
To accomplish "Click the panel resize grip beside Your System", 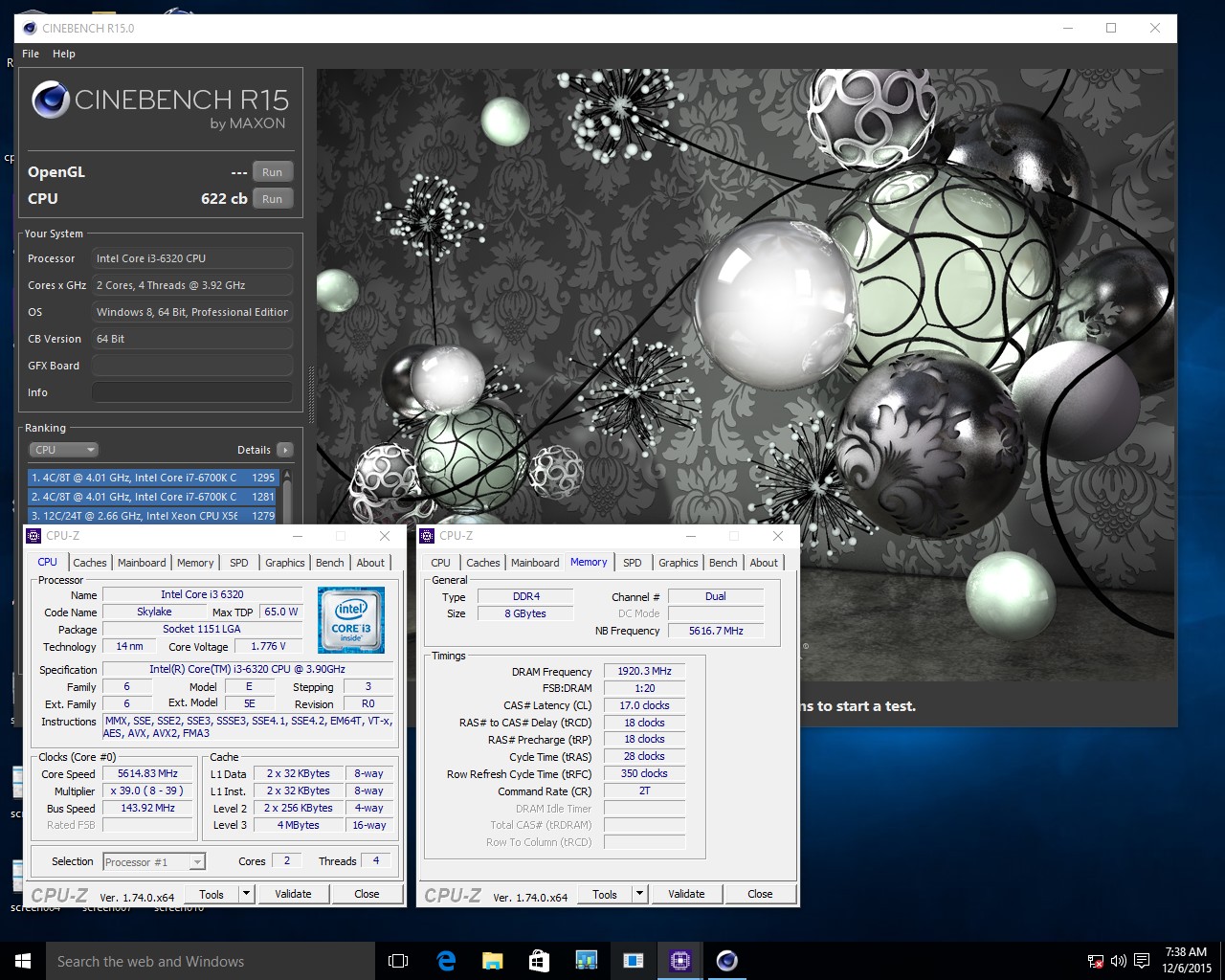I will [x=310, y=394].
